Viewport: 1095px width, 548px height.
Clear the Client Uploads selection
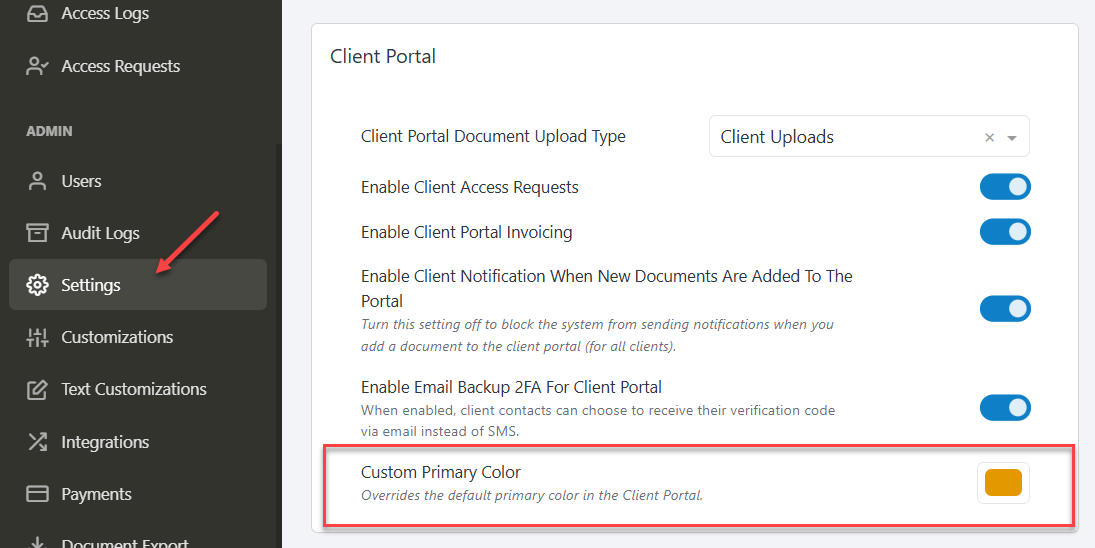(x=989, y=138)
